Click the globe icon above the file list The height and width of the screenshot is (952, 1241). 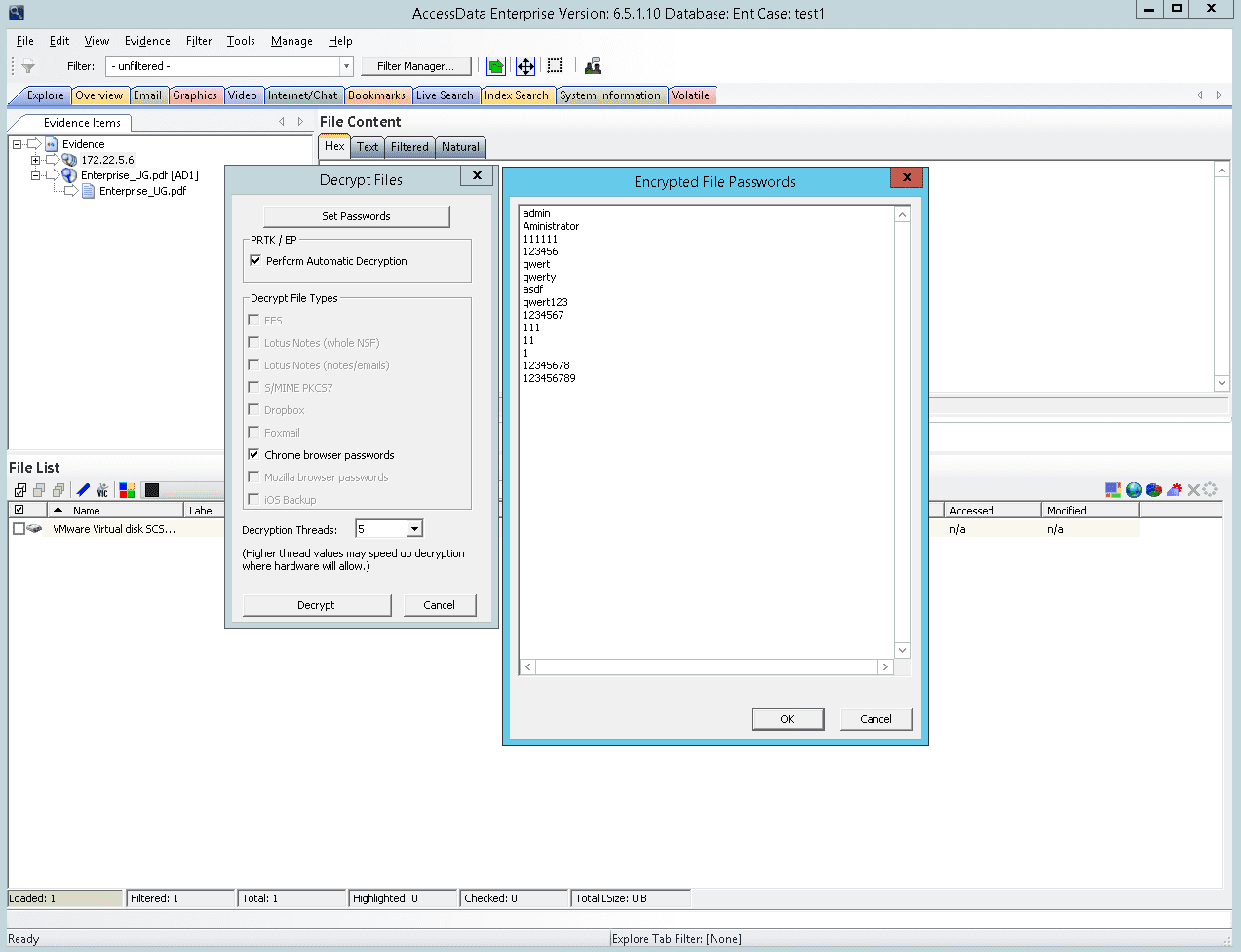tap(1133, 490)
